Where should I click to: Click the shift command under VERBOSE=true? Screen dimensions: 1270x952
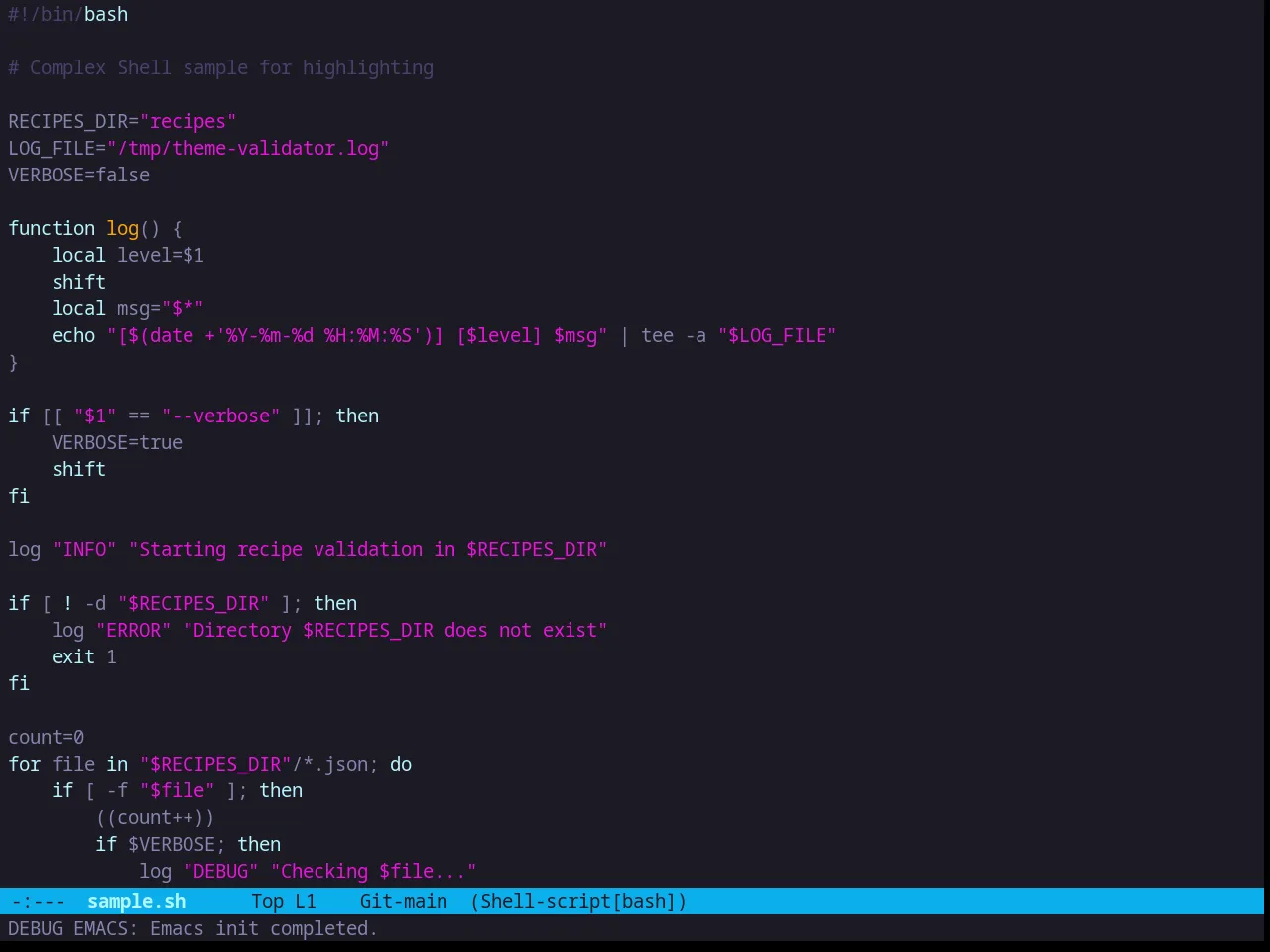79,469
